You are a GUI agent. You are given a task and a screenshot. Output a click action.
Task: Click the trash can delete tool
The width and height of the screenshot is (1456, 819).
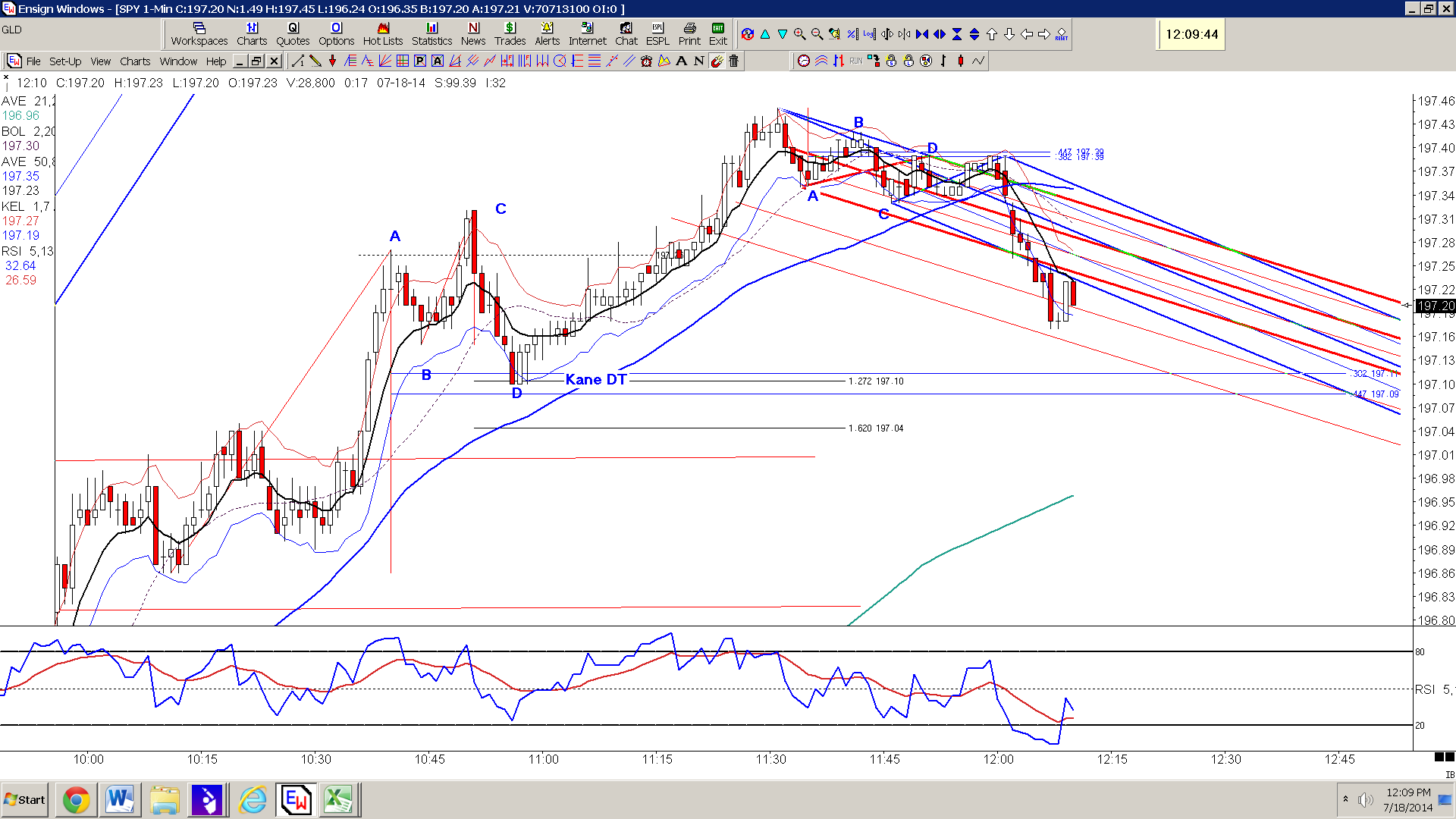coord(733,61)
